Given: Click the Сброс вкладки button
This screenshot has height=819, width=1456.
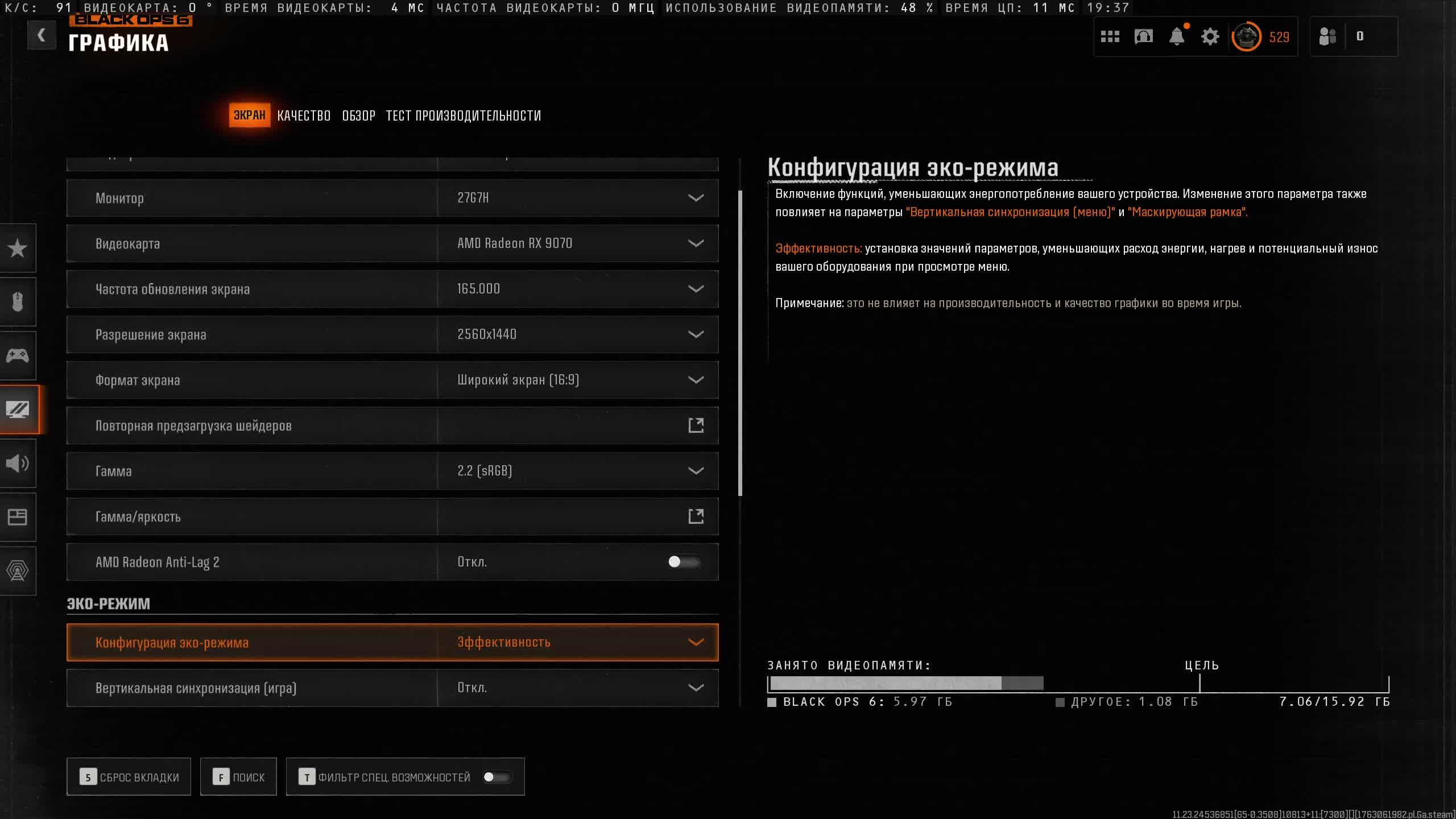Looking at the screenshot, I should tap(129, 777).
